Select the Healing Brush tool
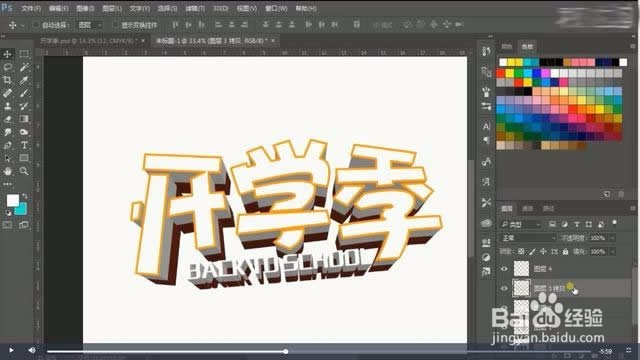 7,93
